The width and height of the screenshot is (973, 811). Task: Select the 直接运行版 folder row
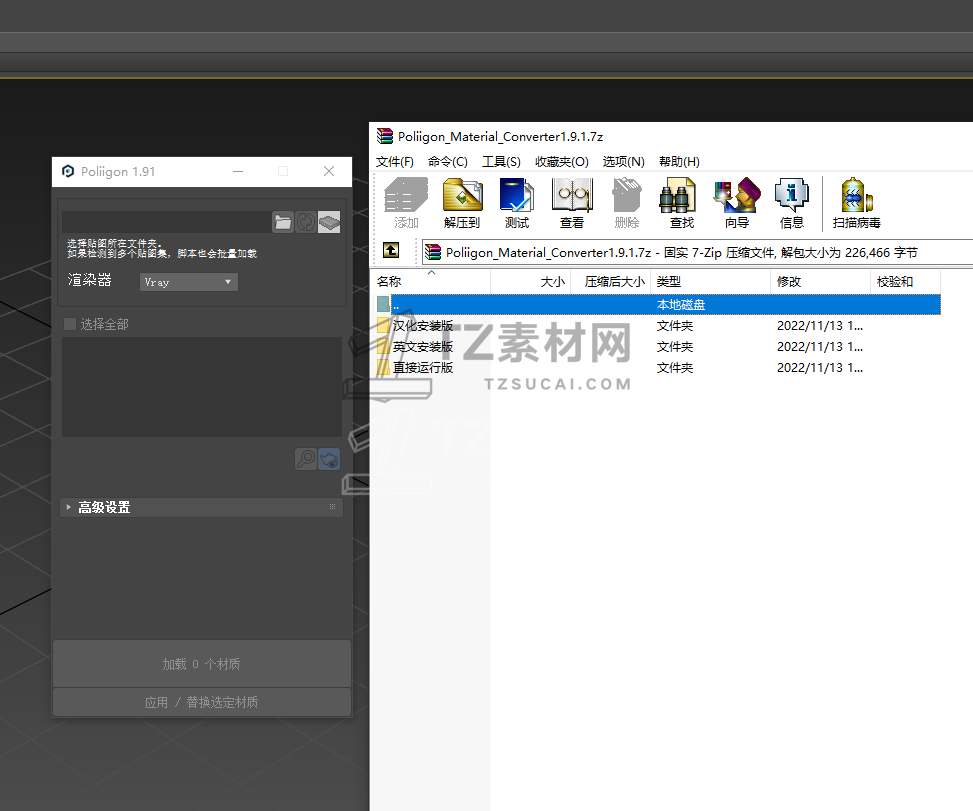pyautogui.click(x=658, y=368)
